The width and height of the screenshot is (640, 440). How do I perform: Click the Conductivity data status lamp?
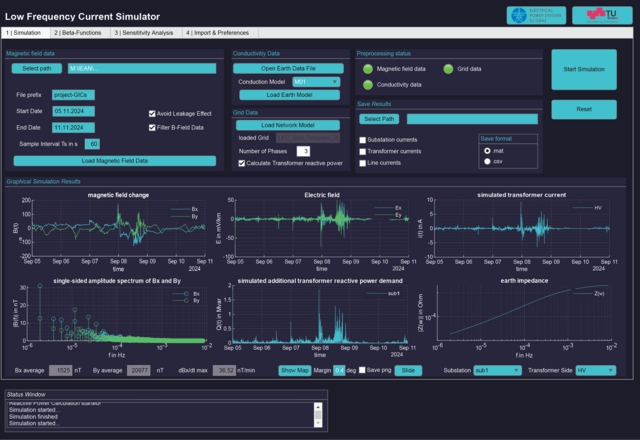click(368, 85)
